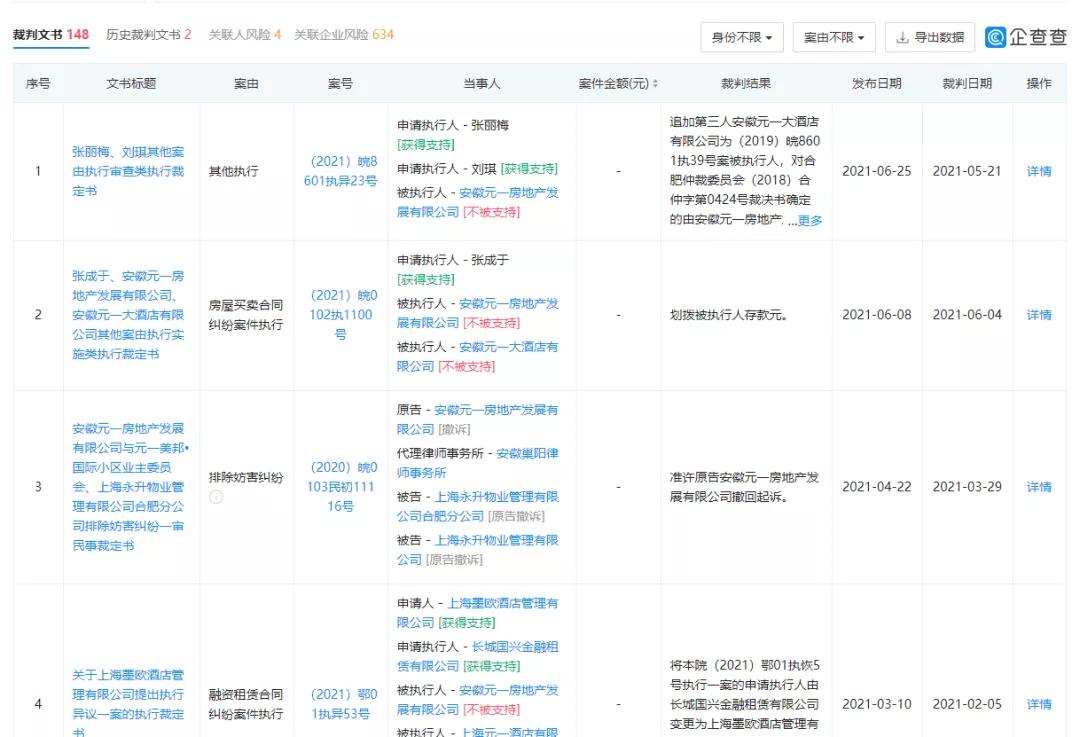
Task: Click the caret arrow on 案由不限 filter
Action: pos(861,37)
